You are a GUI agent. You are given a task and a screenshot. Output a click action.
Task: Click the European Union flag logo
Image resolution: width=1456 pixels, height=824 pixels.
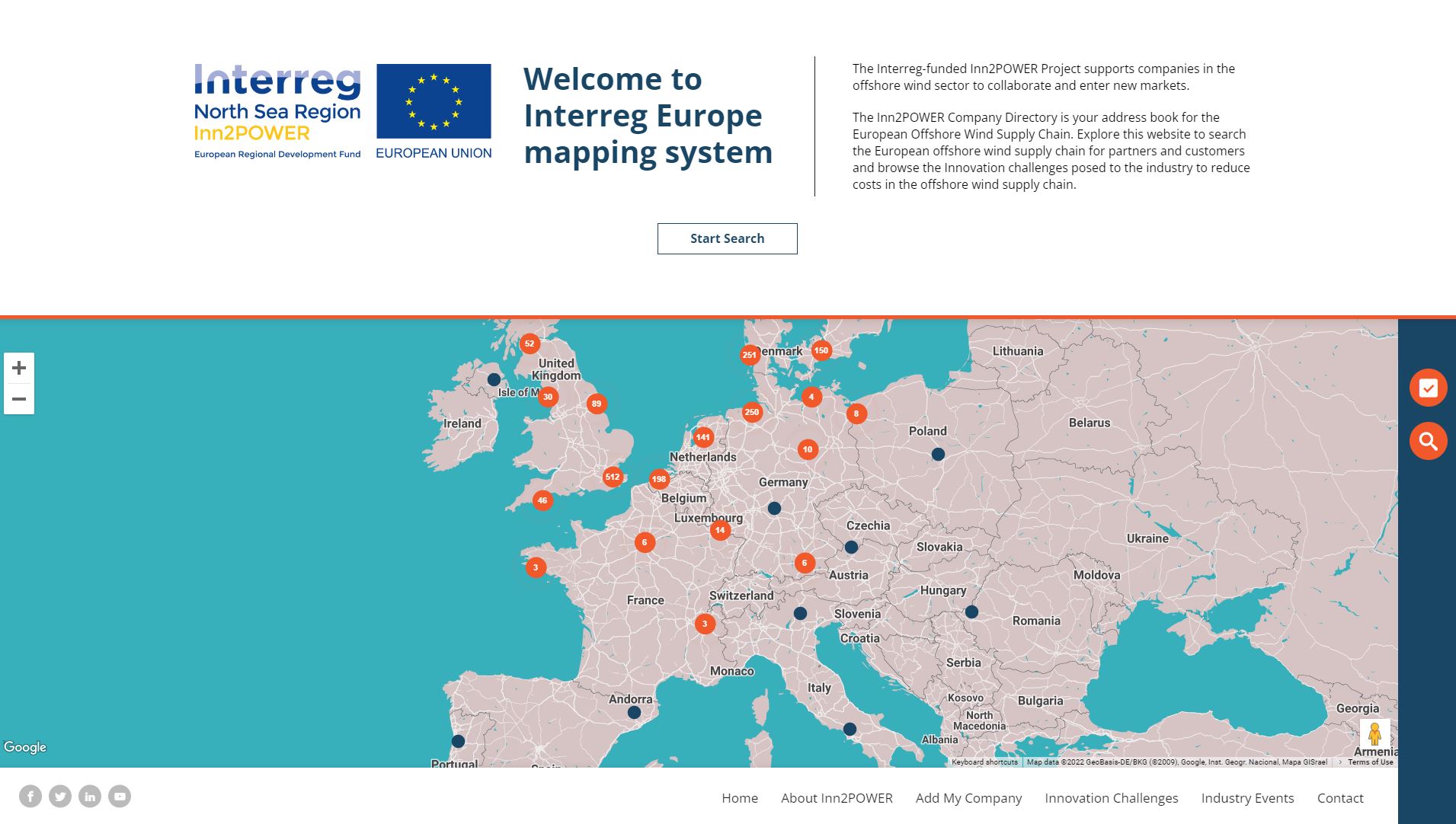click(434, 111)
